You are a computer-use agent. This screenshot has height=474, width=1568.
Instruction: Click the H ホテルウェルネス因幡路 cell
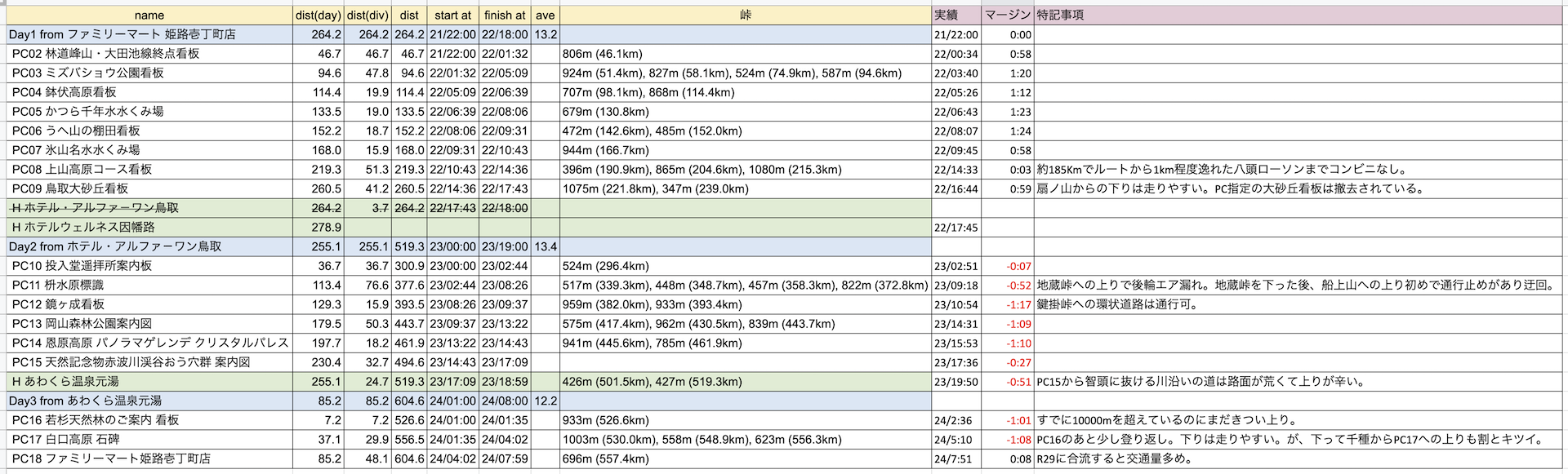[149, 227]
